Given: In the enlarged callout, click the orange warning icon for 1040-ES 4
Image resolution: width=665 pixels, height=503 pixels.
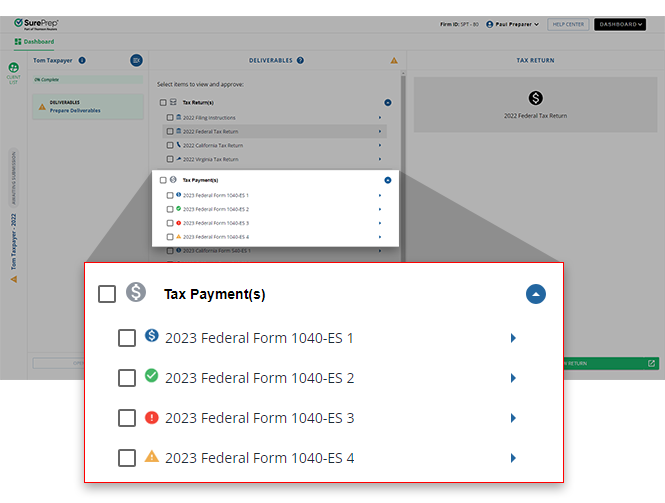Looking at the screenshot, I should click(151, 456).
